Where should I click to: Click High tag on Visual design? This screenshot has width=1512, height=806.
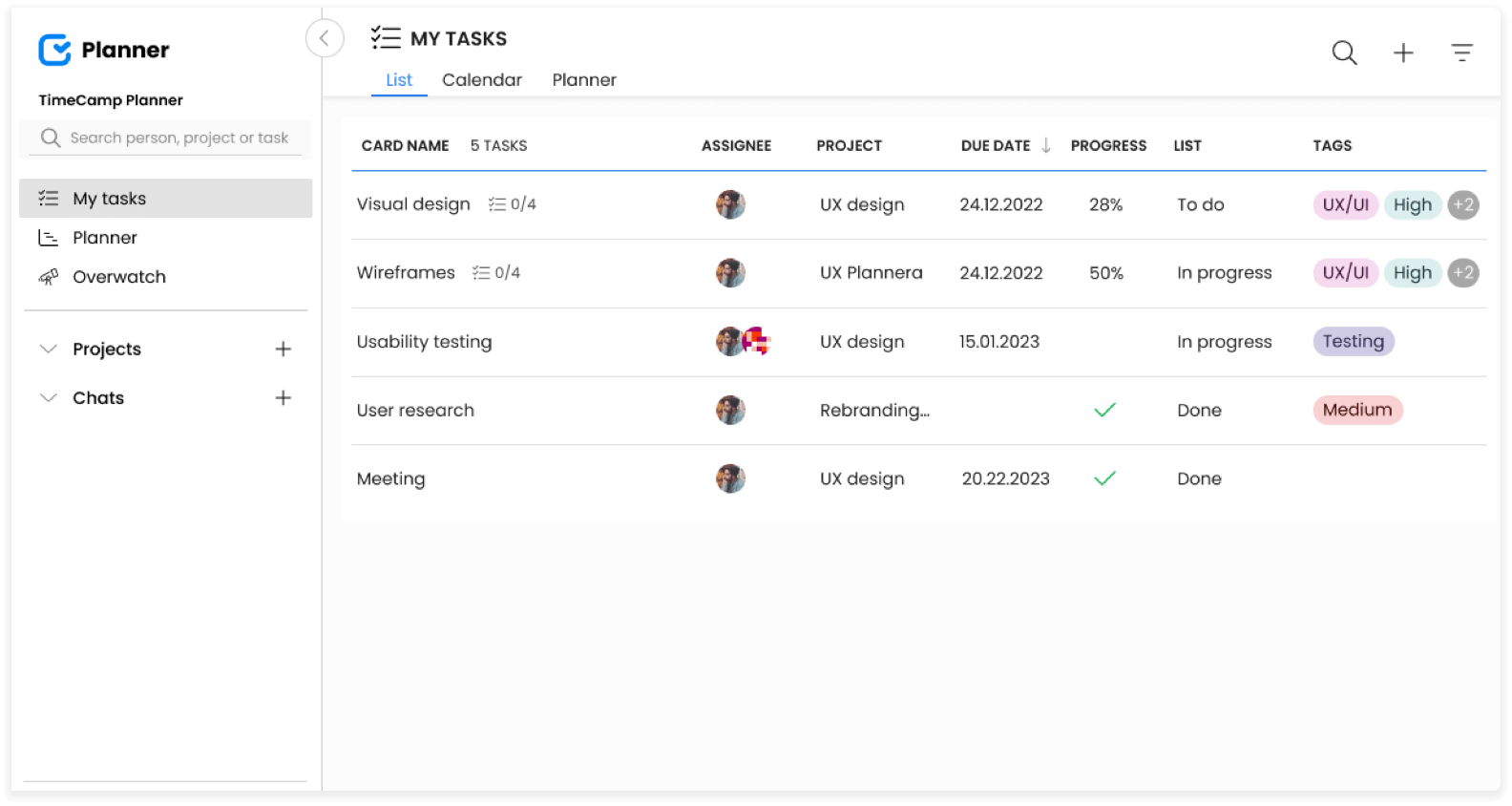pos(1413,204)
